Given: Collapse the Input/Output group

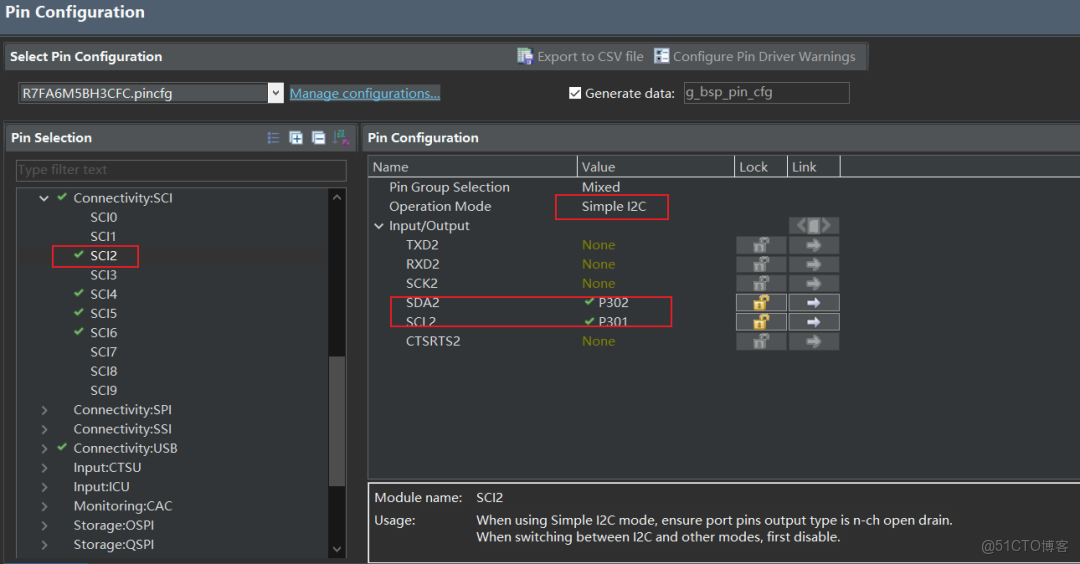Looking at the screenshot, I should 379,226.
